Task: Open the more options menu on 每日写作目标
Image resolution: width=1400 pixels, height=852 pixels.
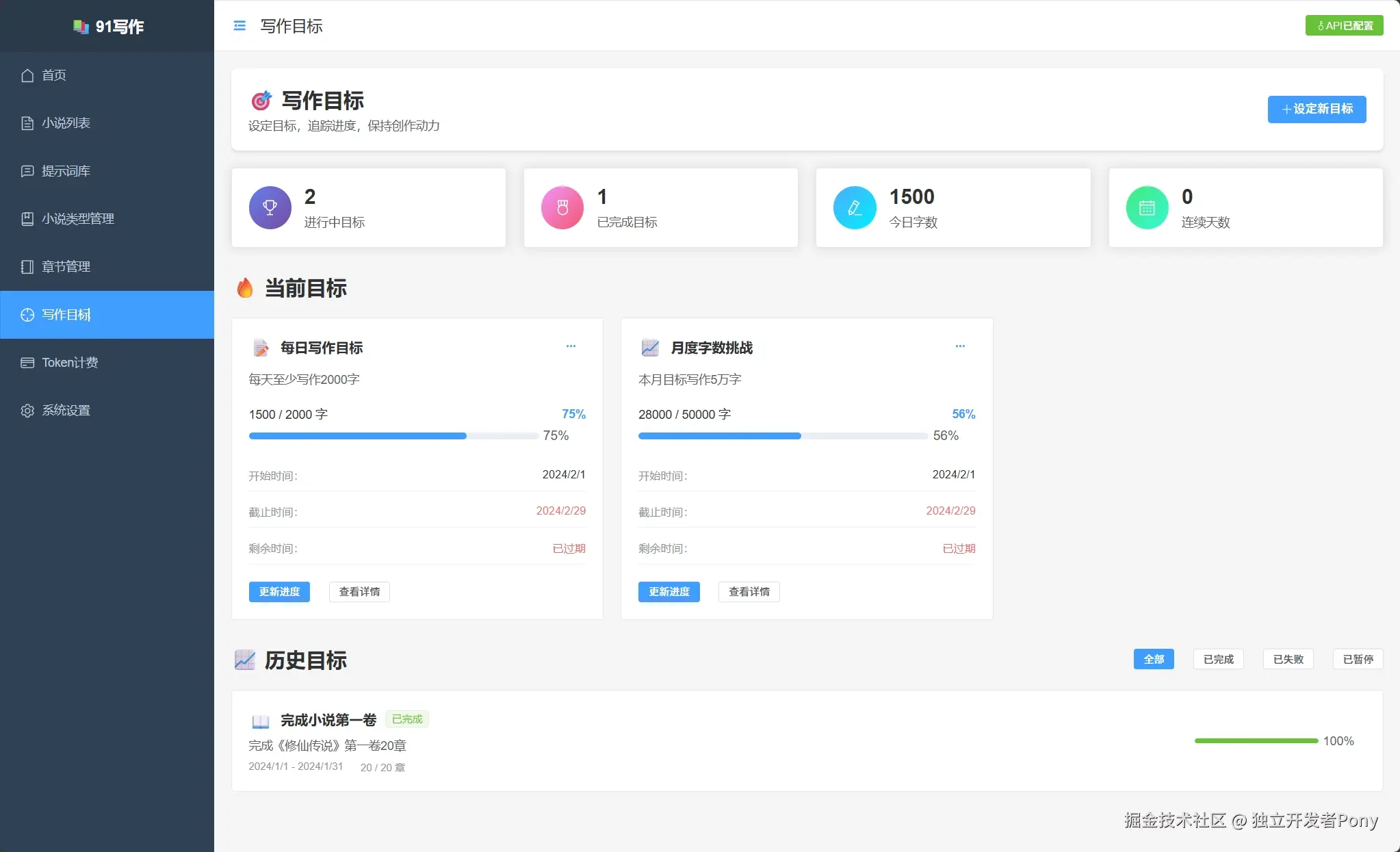Action: [x=571, y=346]
